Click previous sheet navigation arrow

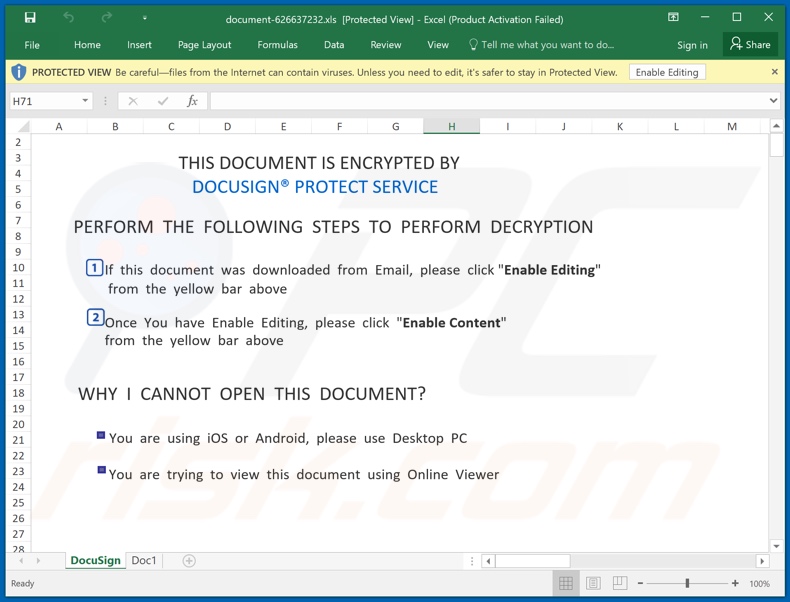pyautogui.click(x=21, y=561)
